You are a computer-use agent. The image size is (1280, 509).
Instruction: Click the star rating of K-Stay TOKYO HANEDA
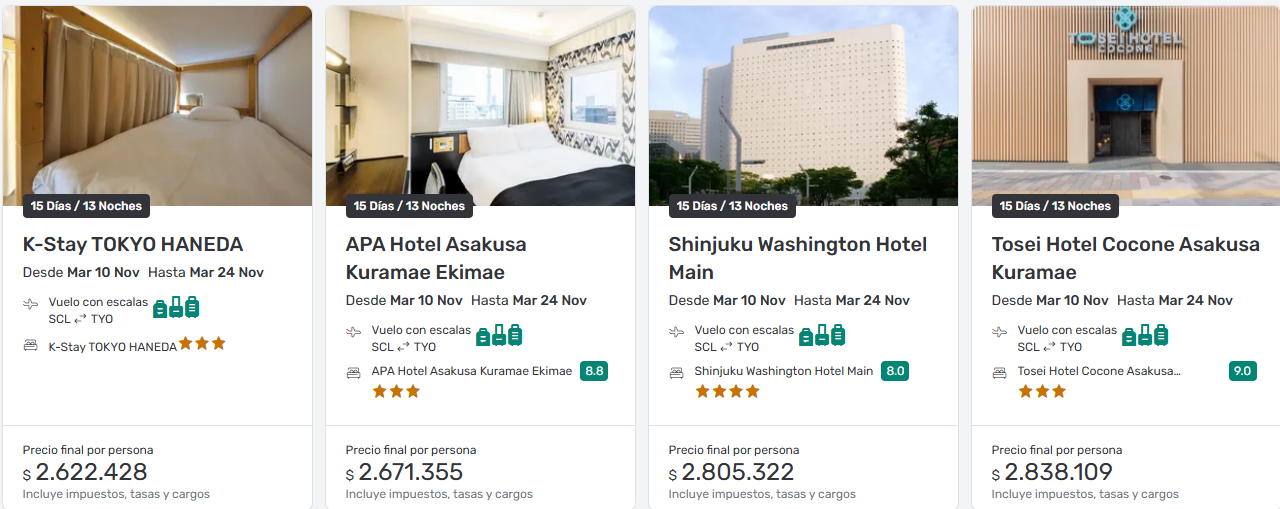pos(202,344)
